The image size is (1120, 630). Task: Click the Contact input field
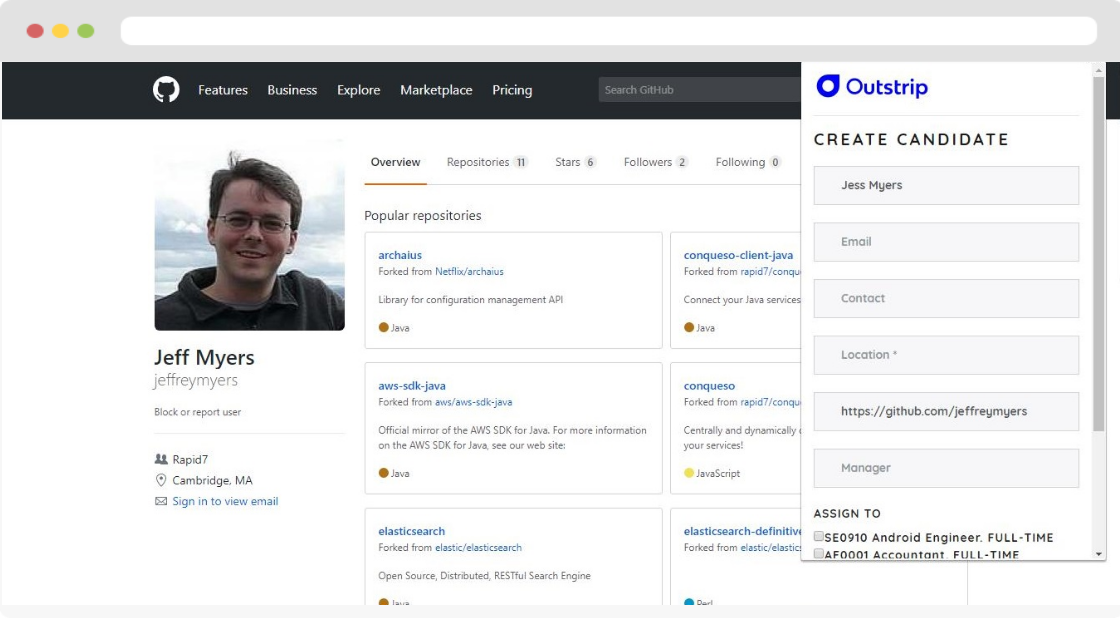tap(946, 299)
